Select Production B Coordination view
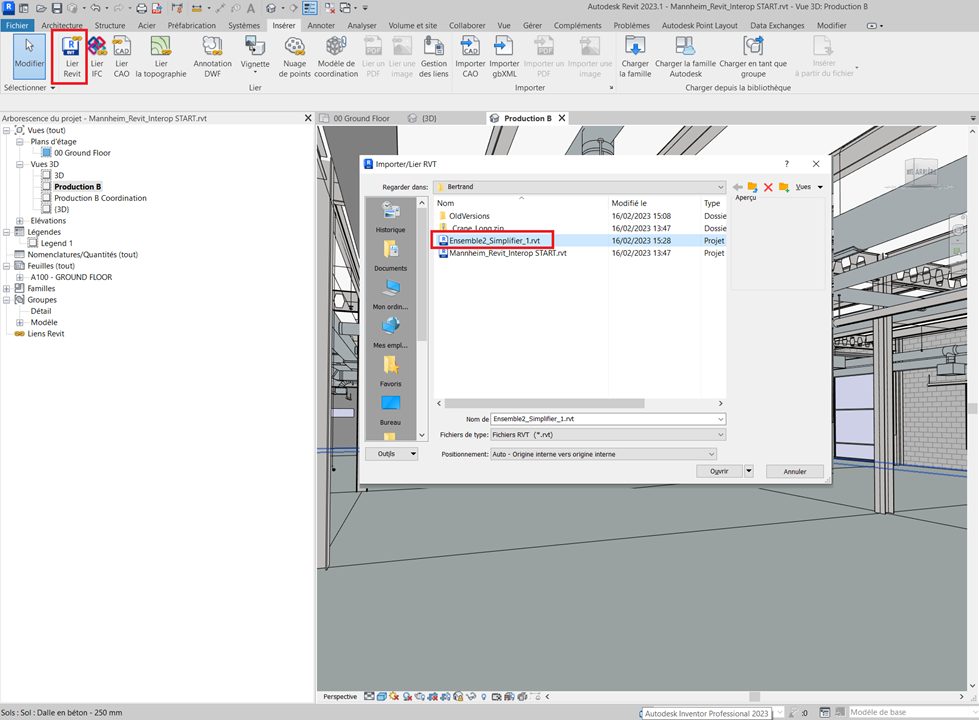This screenshot has width=979, height=720. coord(100,198)
